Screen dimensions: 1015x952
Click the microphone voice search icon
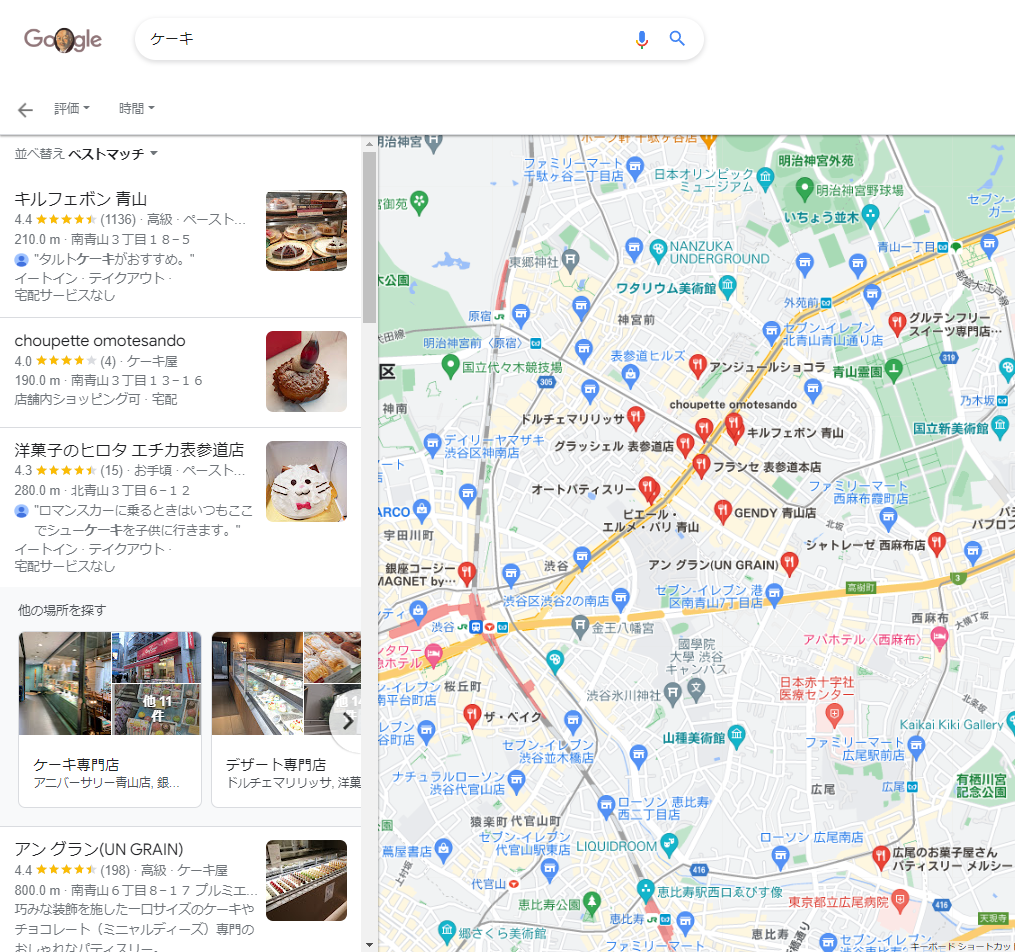[x=641, y=39]
